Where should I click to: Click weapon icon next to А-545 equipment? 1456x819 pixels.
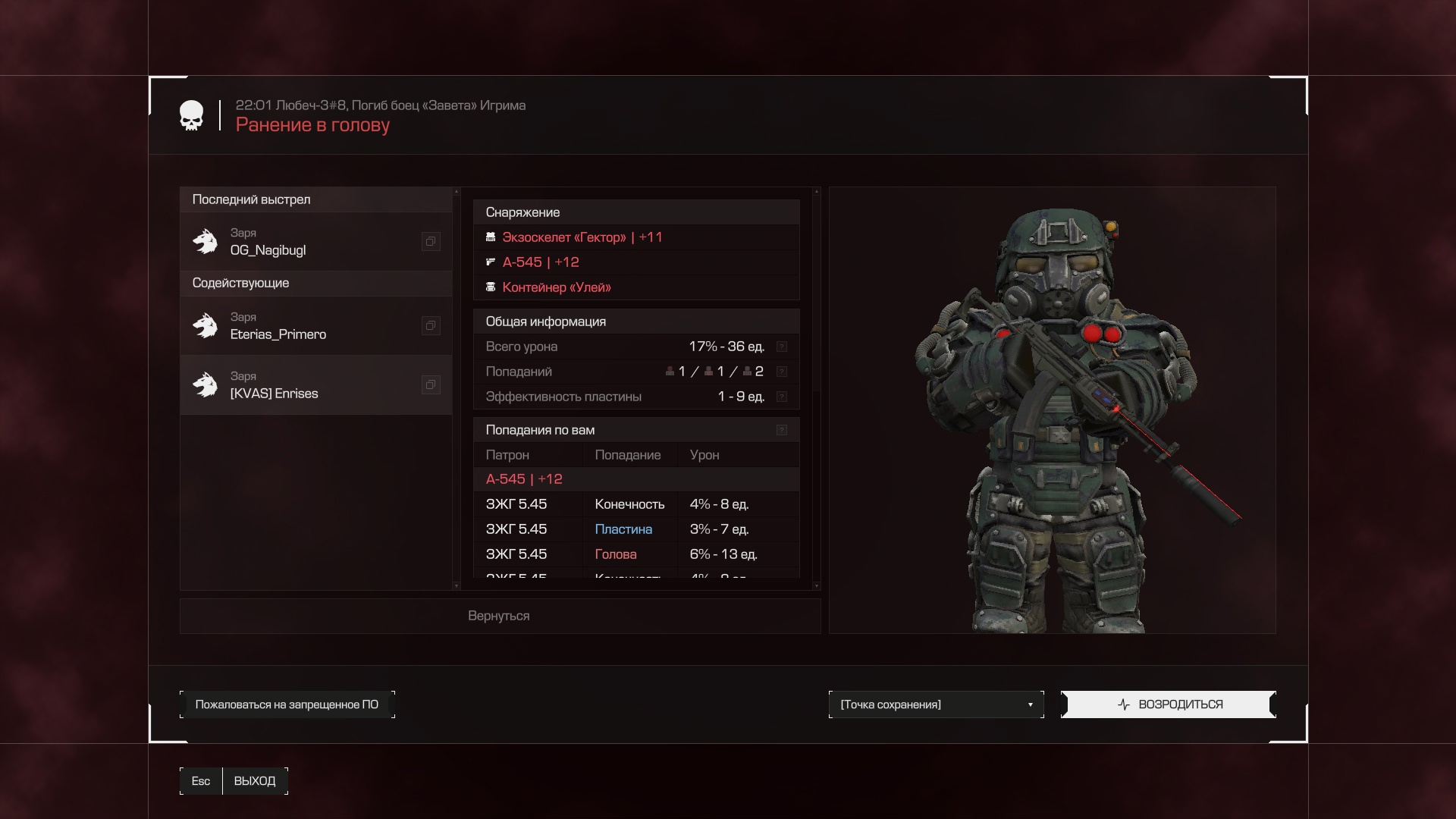(491, 262)
